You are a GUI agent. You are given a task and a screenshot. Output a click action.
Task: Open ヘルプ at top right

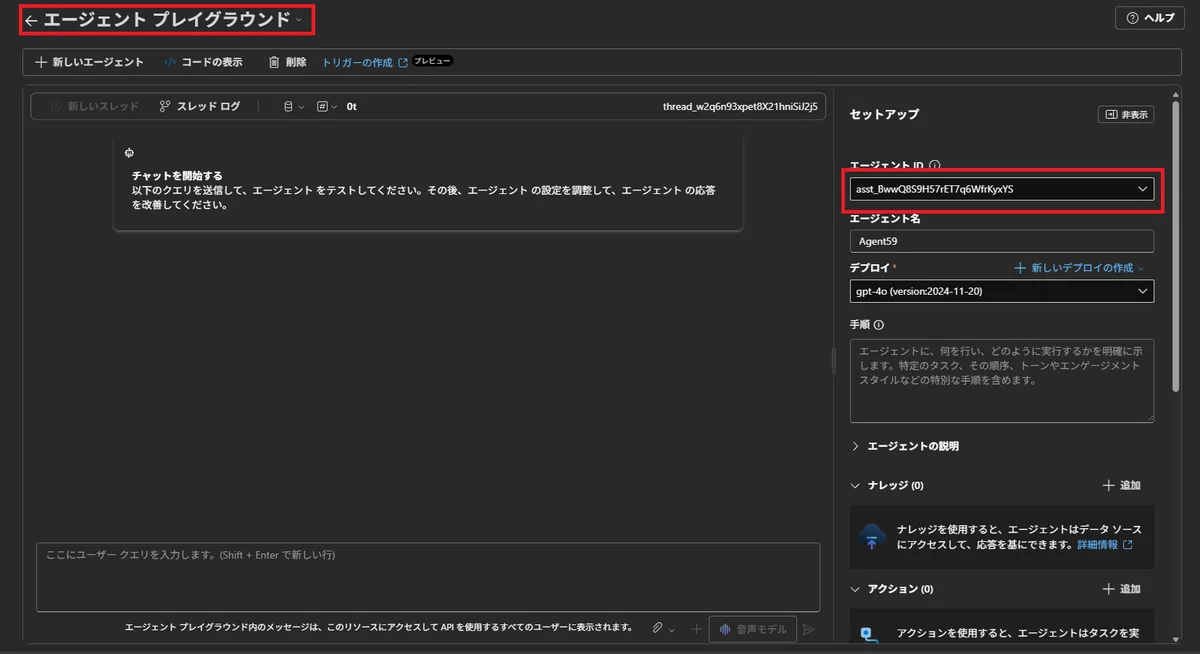coord(1150,18)
